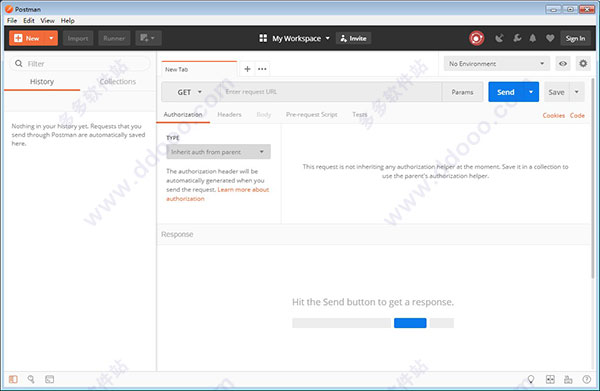
Task: Open the Cookies link
Action: [x=553, y=115]
